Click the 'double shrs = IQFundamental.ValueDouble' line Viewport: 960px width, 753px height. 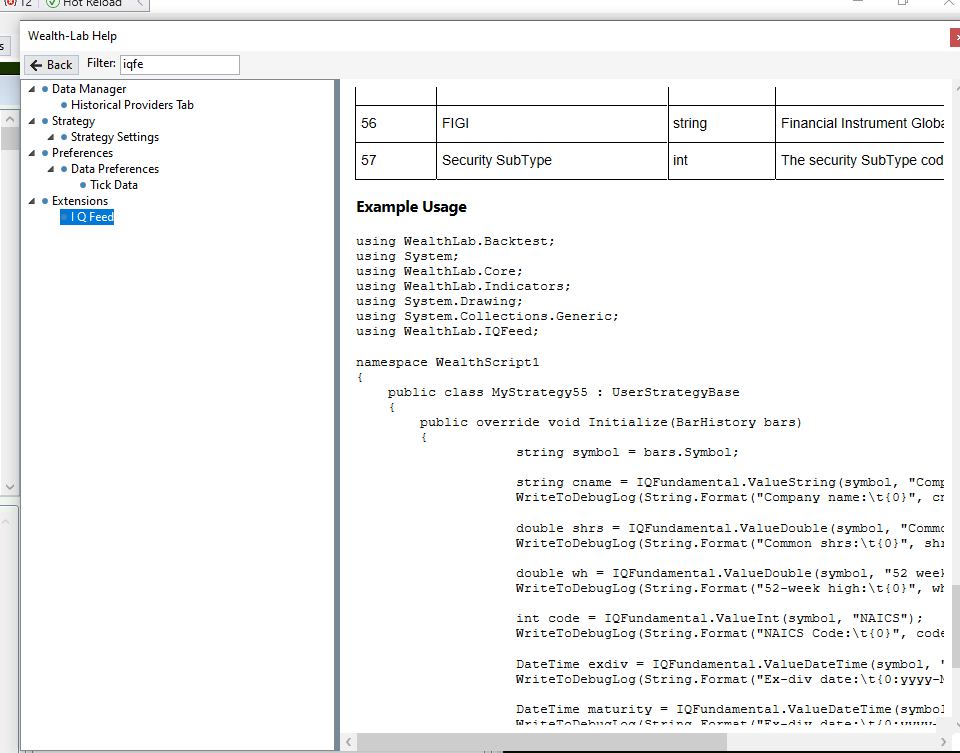730,528
